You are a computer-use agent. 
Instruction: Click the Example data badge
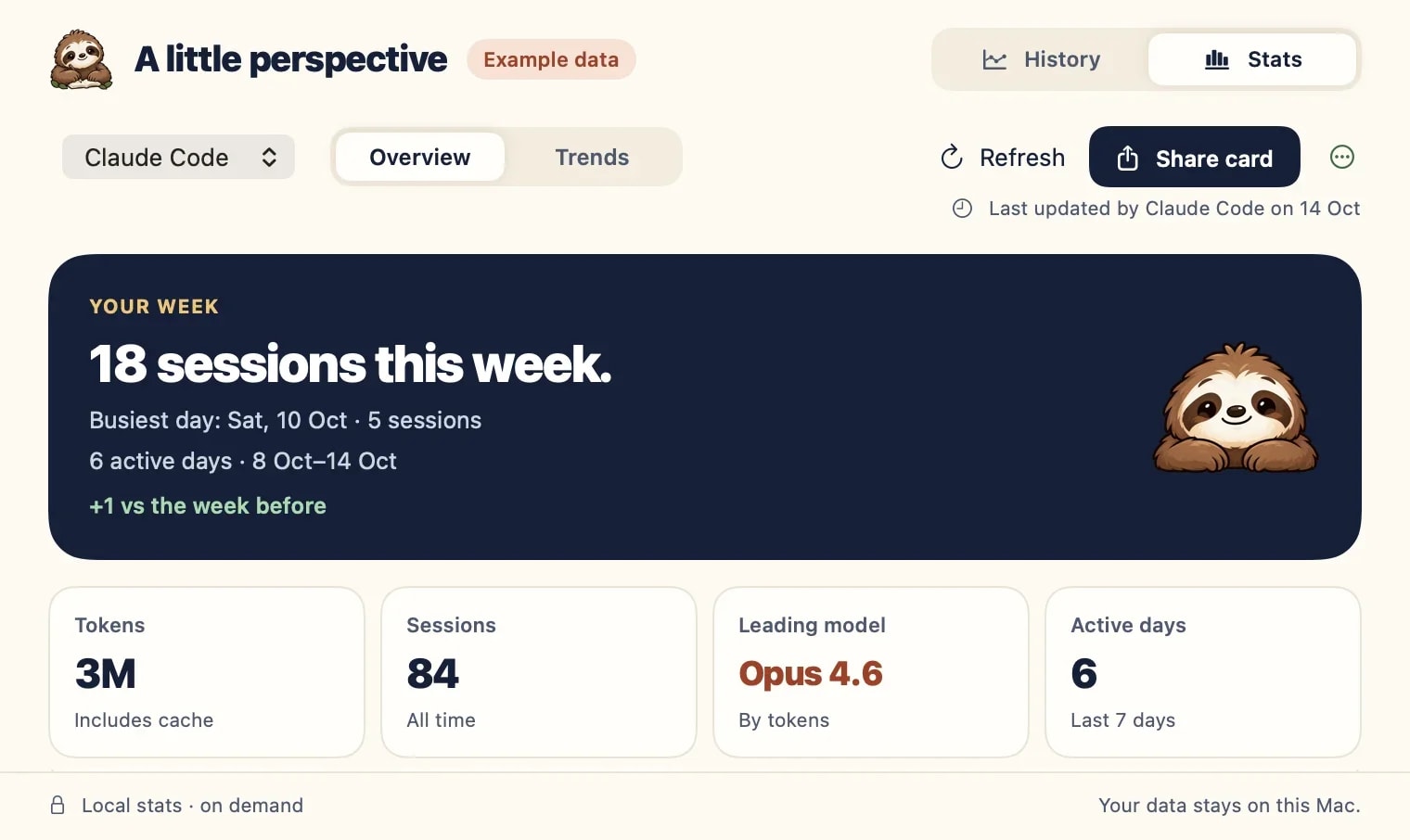point(551,59)
